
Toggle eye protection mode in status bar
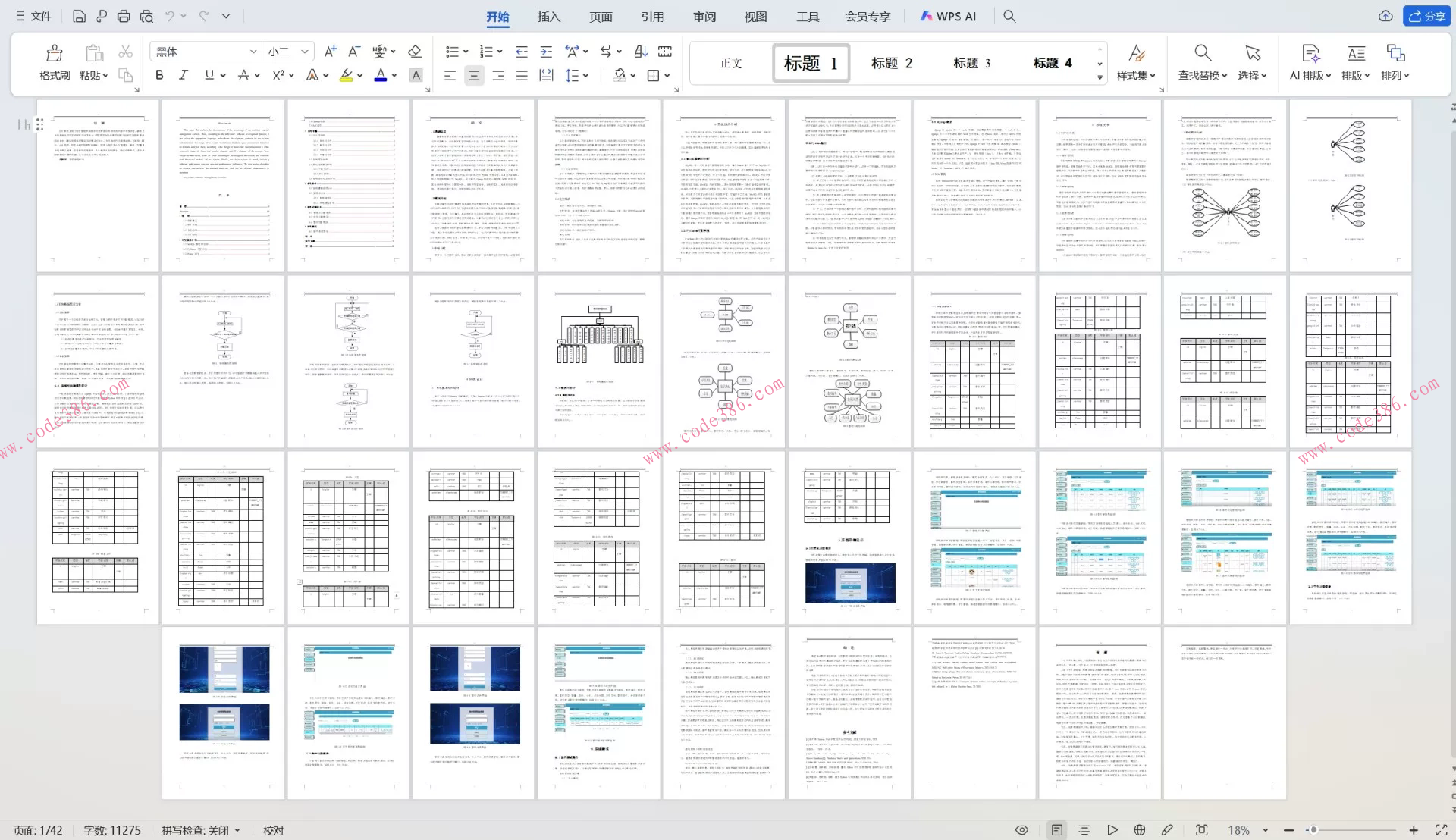[x=1021, y=830]
